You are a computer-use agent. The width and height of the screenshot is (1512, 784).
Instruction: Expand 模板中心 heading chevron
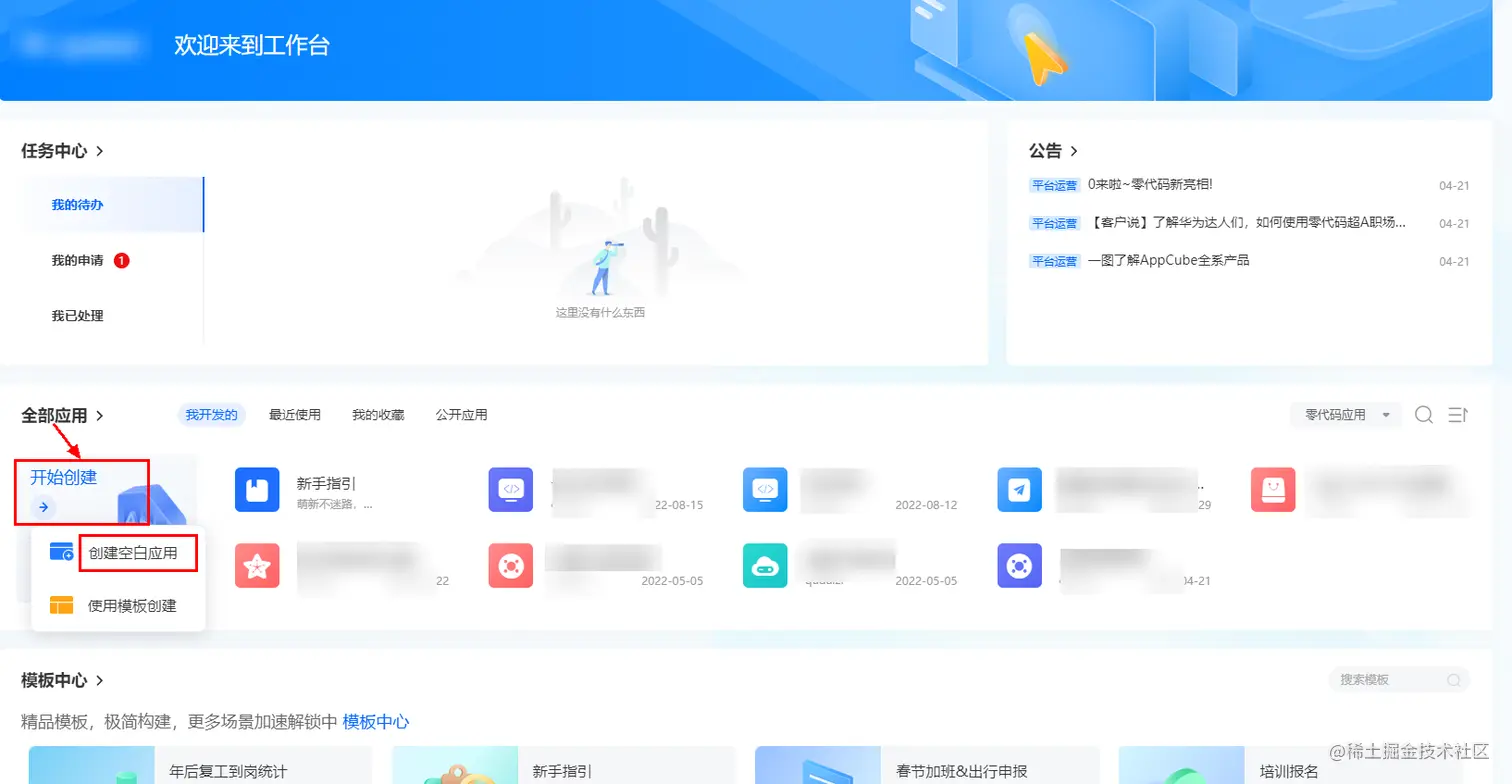click(99, 681)
